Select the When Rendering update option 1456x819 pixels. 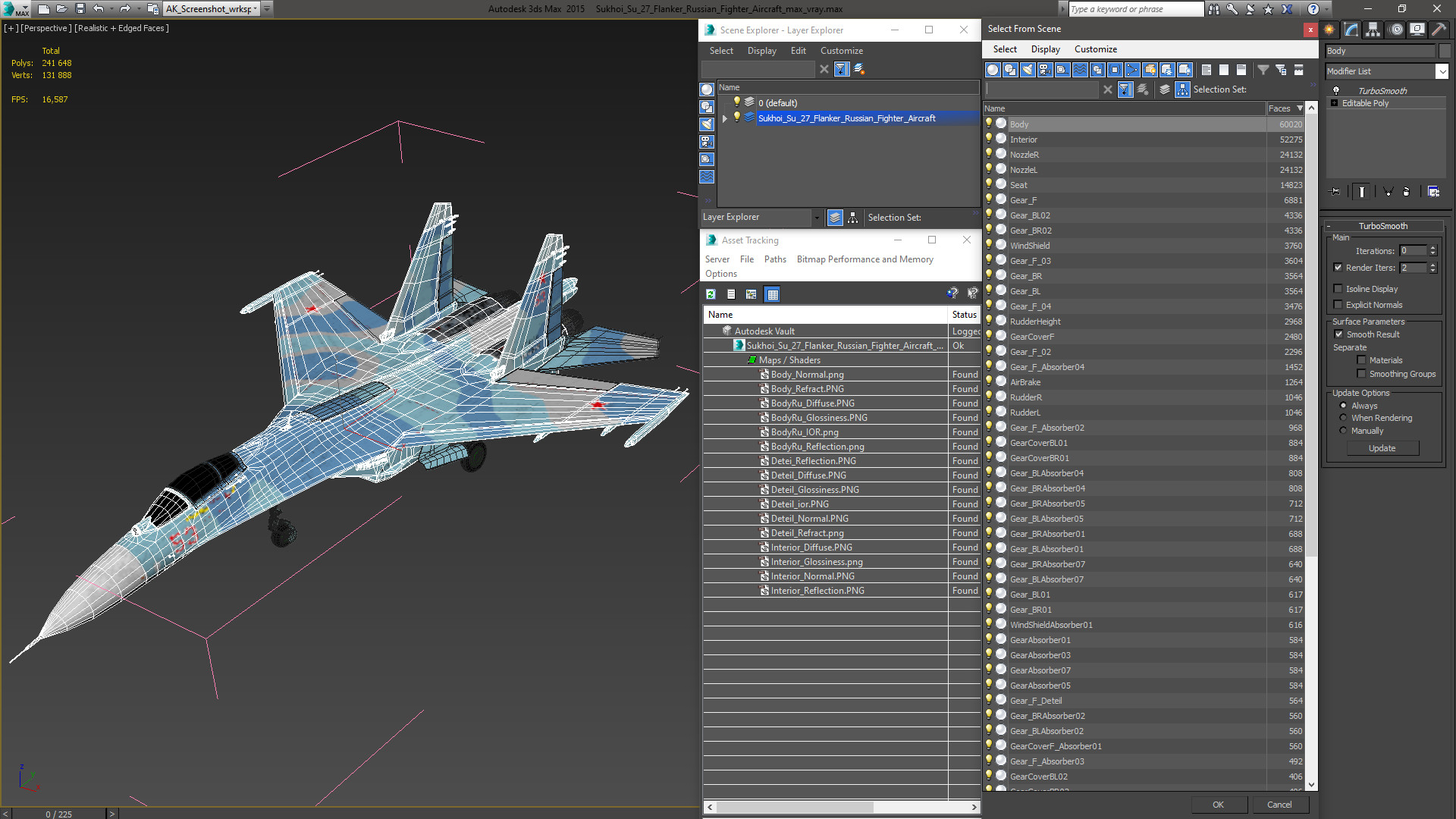click(x=1343, y=418)
